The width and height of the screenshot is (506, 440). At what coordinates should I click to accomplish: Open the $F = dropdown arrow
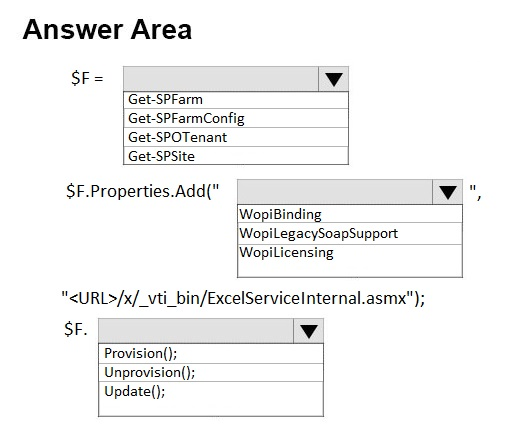click(x=334, y=79)
